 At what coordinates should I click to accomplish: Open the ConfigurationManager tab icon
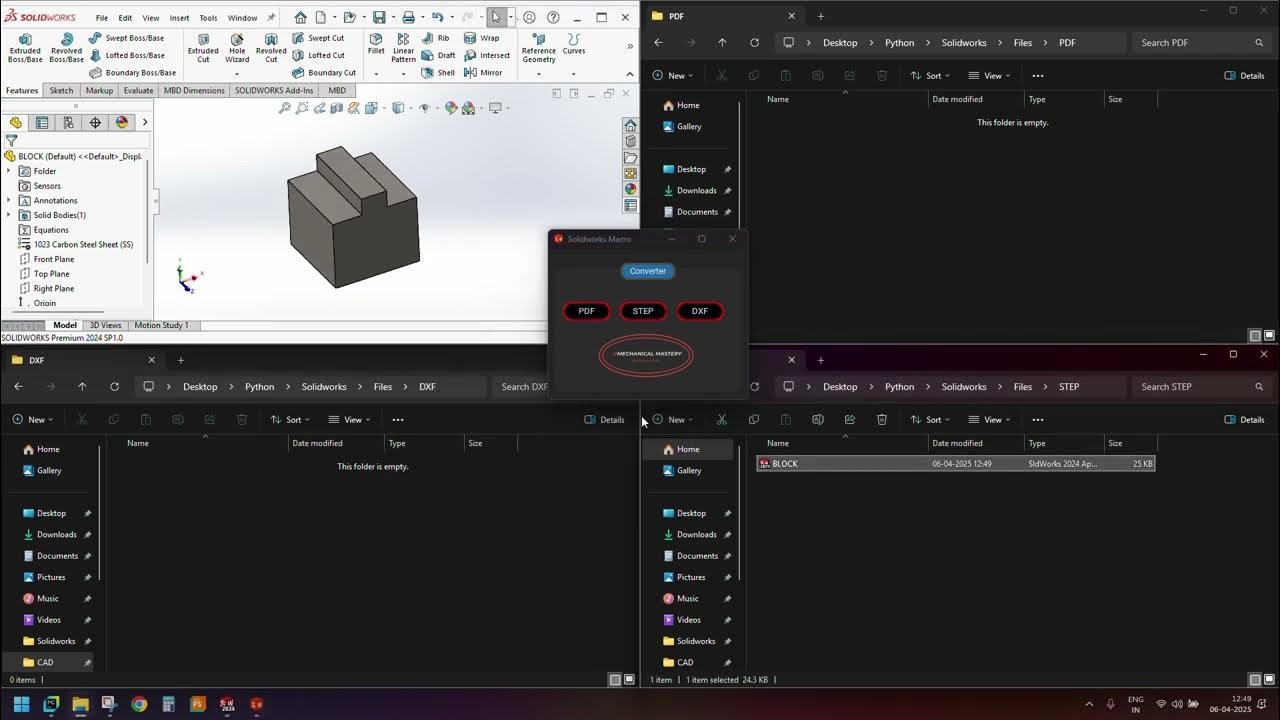pyautogui.click(x=68, y=122)
